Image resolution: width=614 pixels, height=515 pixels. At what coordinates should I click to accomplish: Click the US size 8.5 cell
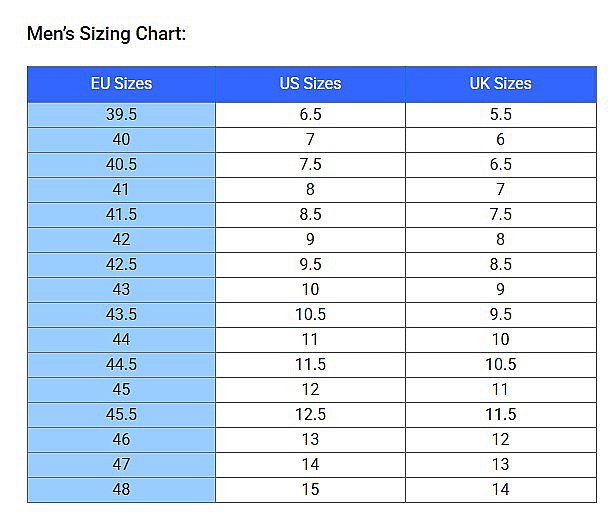point(310,215)
